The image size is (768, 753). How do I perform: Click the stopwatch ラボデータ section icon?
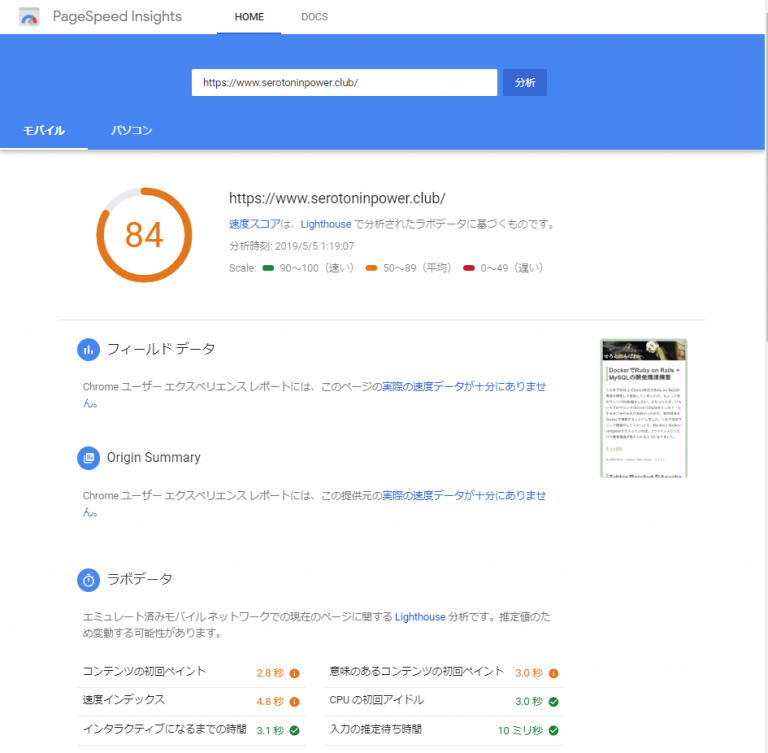[x=88, y=580]
